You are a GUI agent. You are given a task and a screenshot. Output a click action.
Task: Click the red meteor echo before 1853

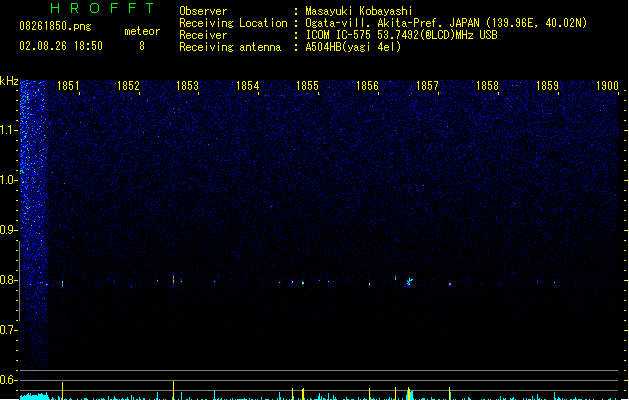click(x=173, y=279)
